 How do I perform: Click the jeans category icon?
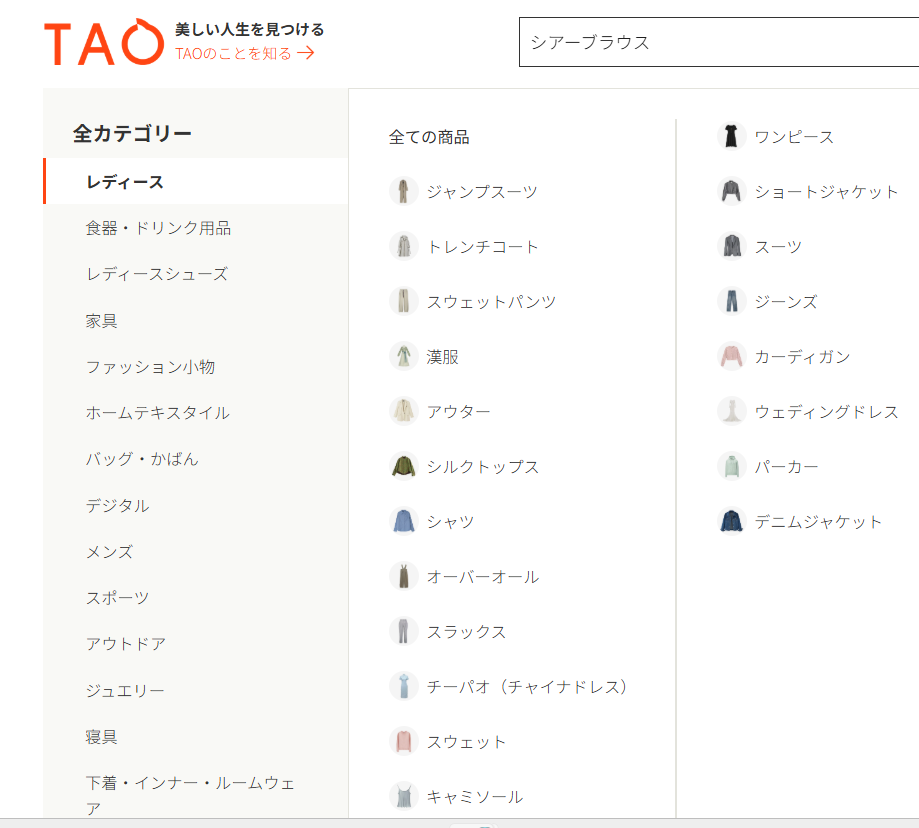pos(732,302)
